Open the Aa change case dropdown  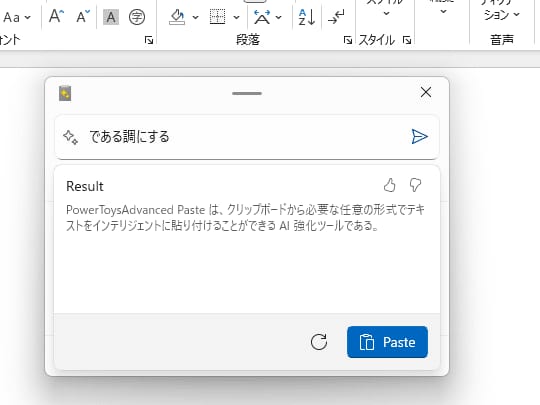coord(17,17)
